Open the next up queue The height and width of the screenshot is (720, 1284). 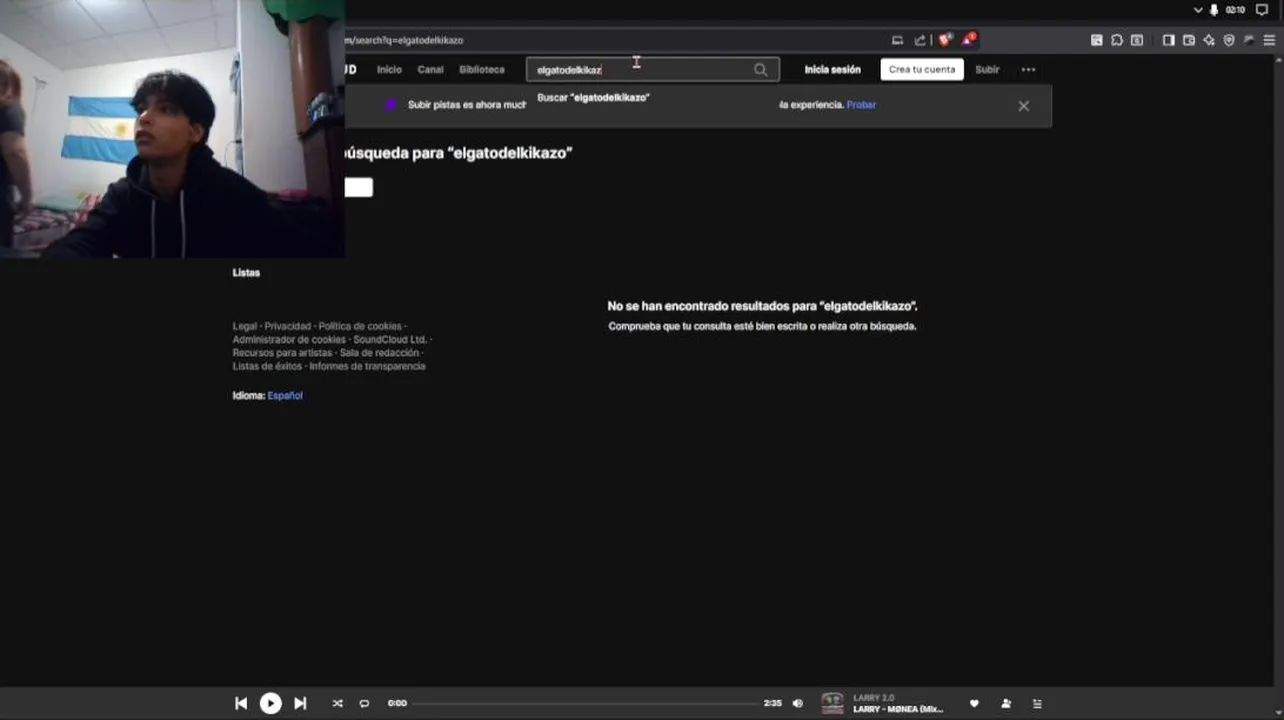coord(1037,704)
